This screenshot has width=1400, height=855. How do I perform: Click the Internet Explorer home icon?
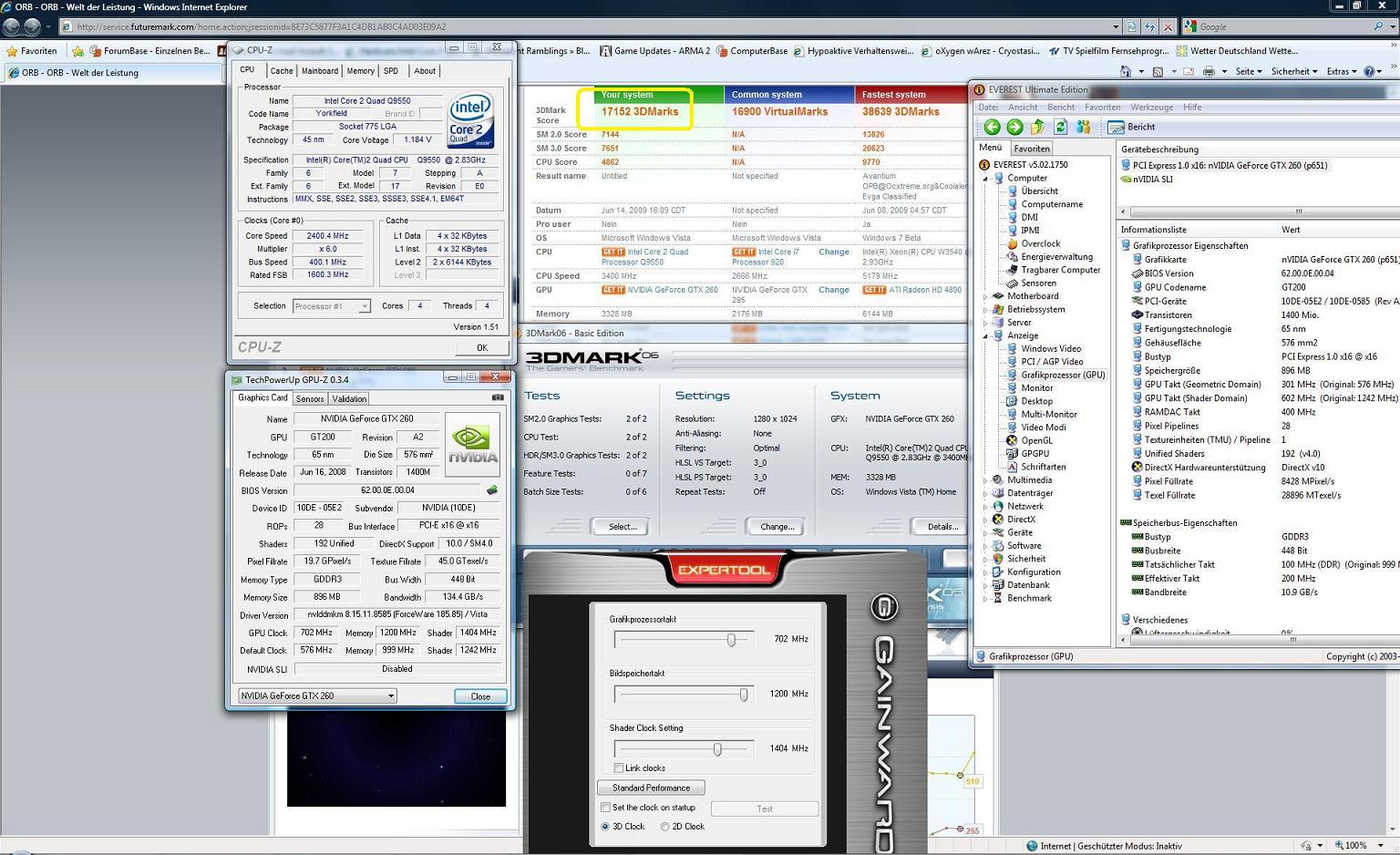[x=1126, y=71]
